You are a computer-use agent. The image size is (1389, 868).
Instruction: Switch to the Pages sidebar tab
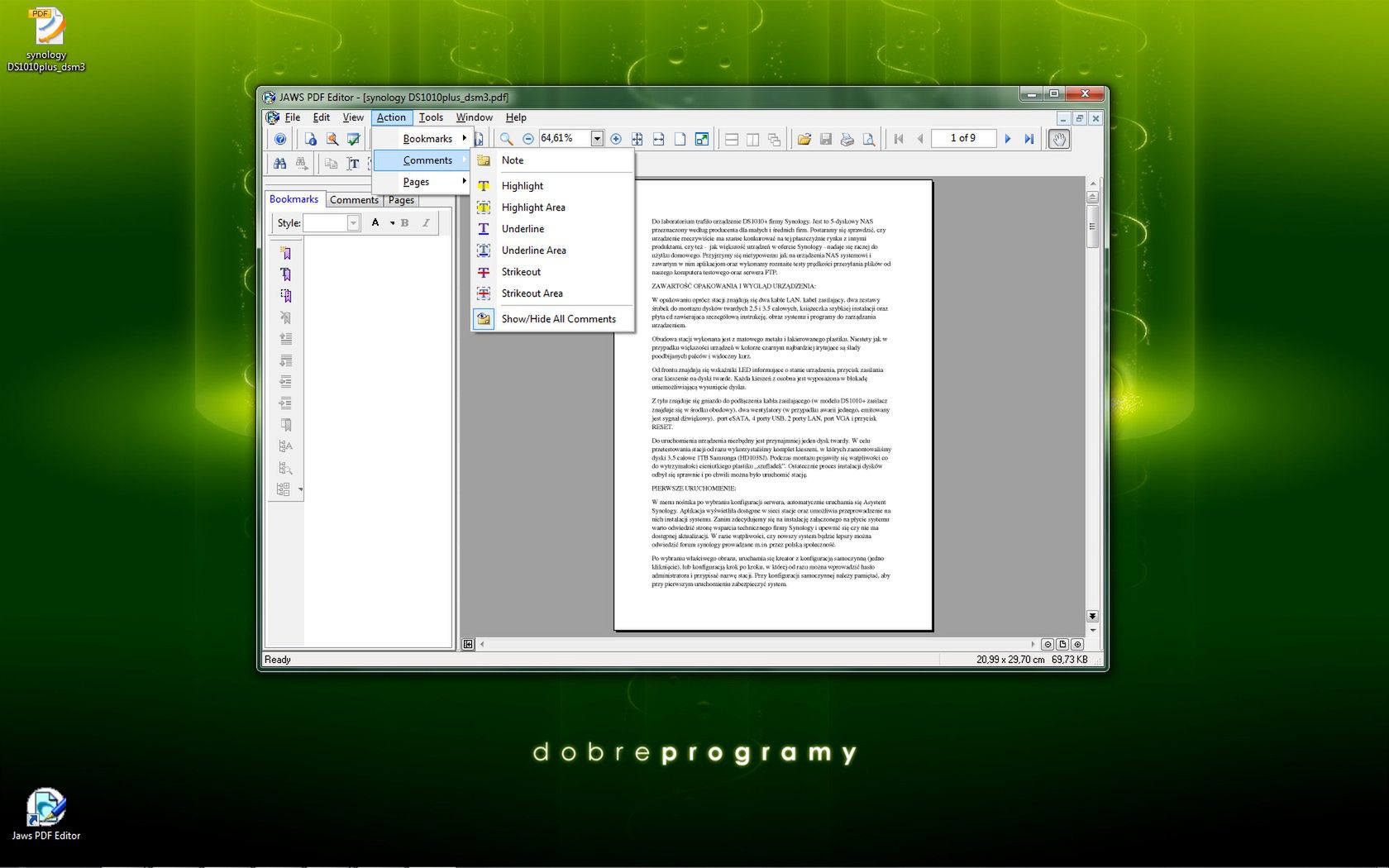click(401, 200)
